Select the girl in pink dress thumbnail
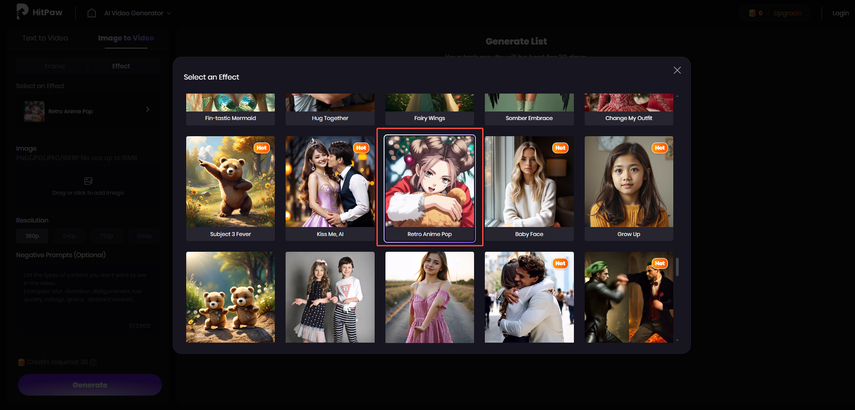Screen dimensions: 855x410 [x=430, y=297]
